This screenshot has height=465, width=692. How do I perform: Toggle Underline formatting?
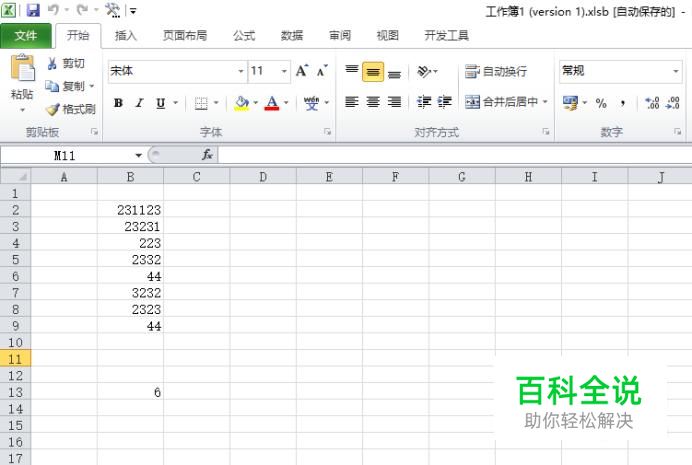tap(161, 103)
